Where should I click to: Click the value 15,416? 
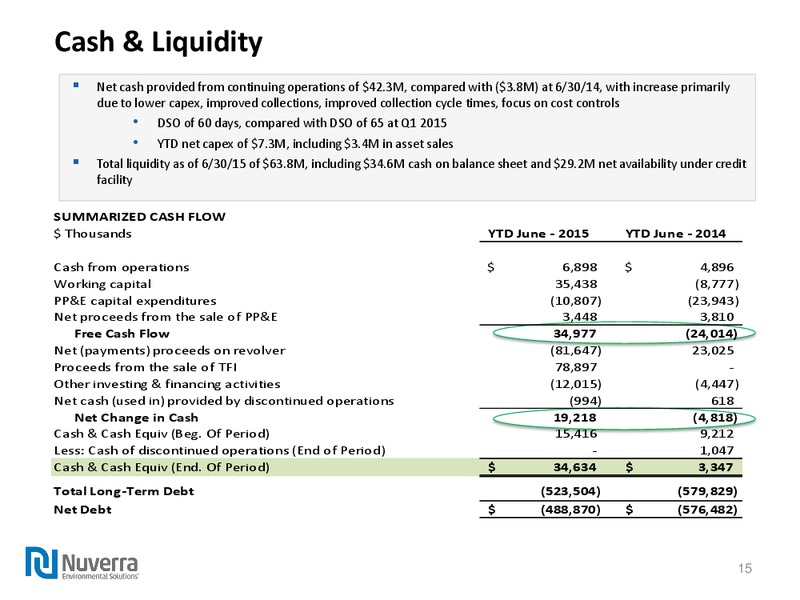[576, 434]
